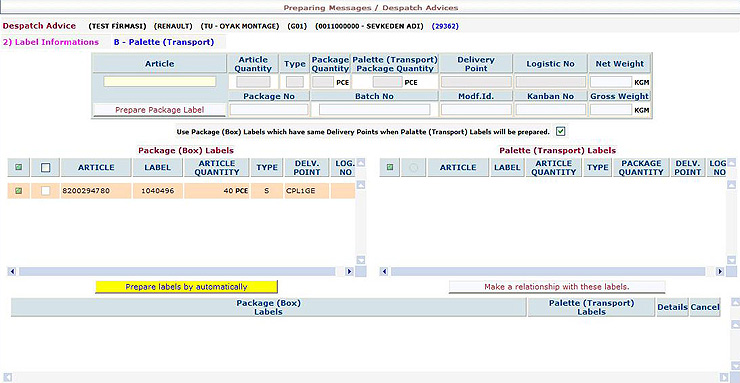Click TYPE column header in Package Labels
740x383 pixels.
coord(267,167)
